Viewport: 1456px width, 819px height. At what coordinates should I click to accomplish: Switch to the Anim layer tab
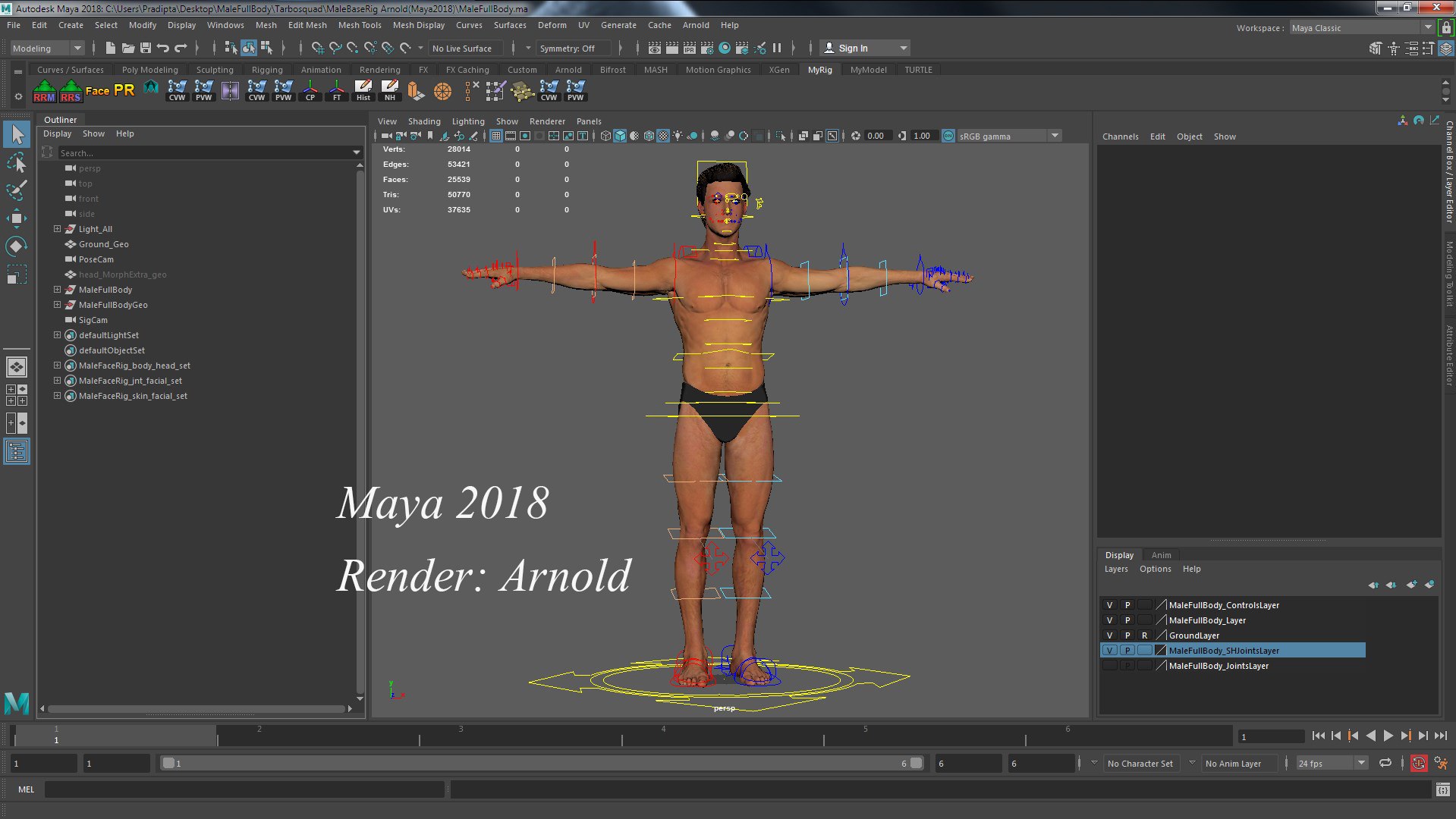[1161, 555]
